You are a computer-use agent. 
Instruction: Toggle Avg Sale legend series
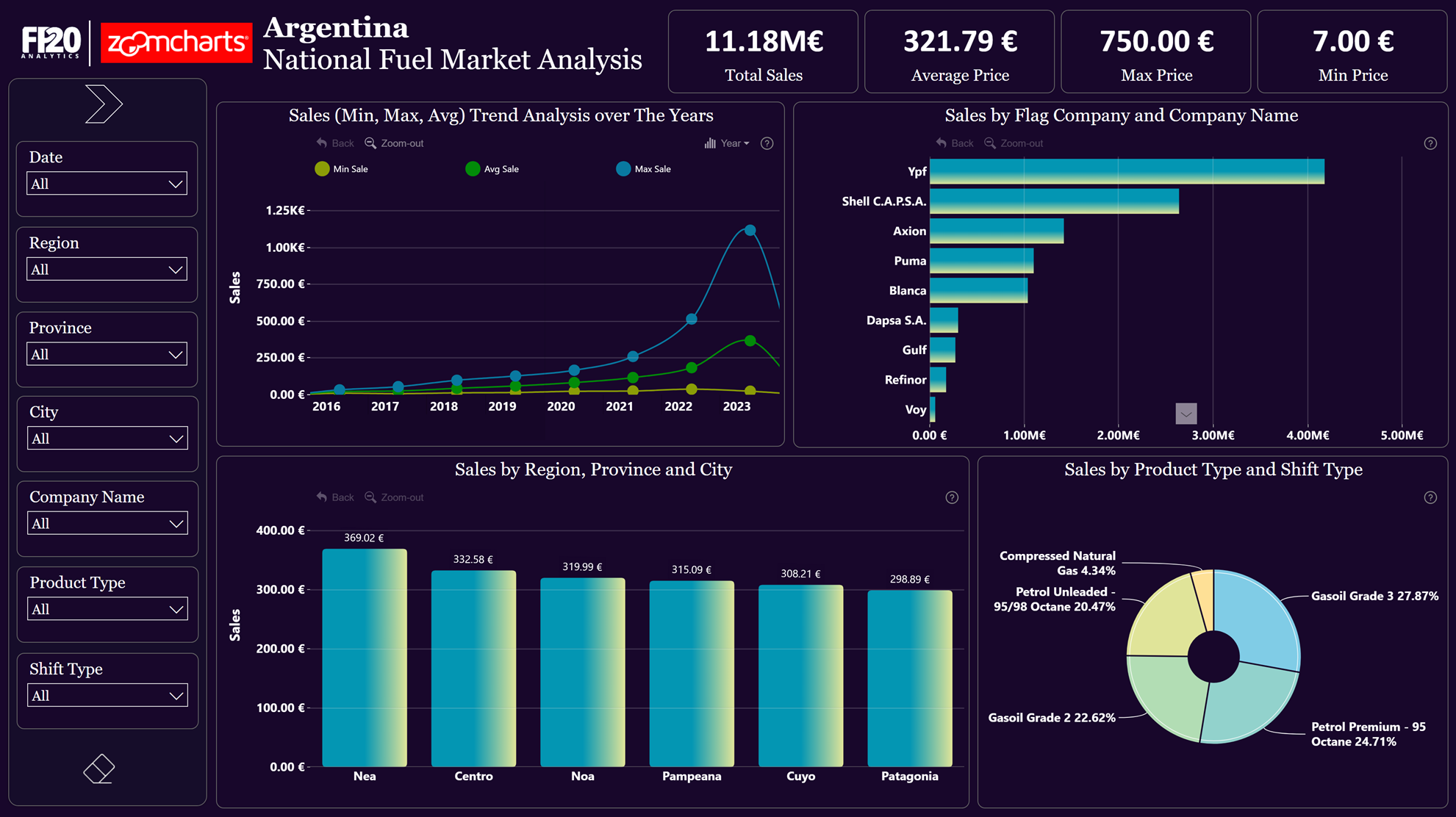tap(492, 169)
